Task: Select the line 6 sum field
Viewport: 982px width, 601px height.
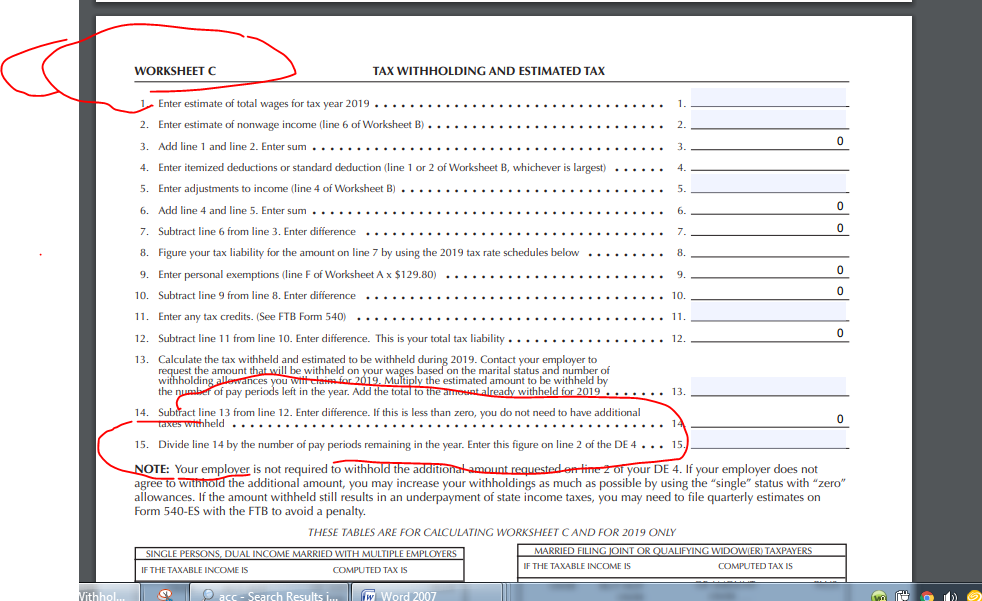Action: click(x=768, y=205)
